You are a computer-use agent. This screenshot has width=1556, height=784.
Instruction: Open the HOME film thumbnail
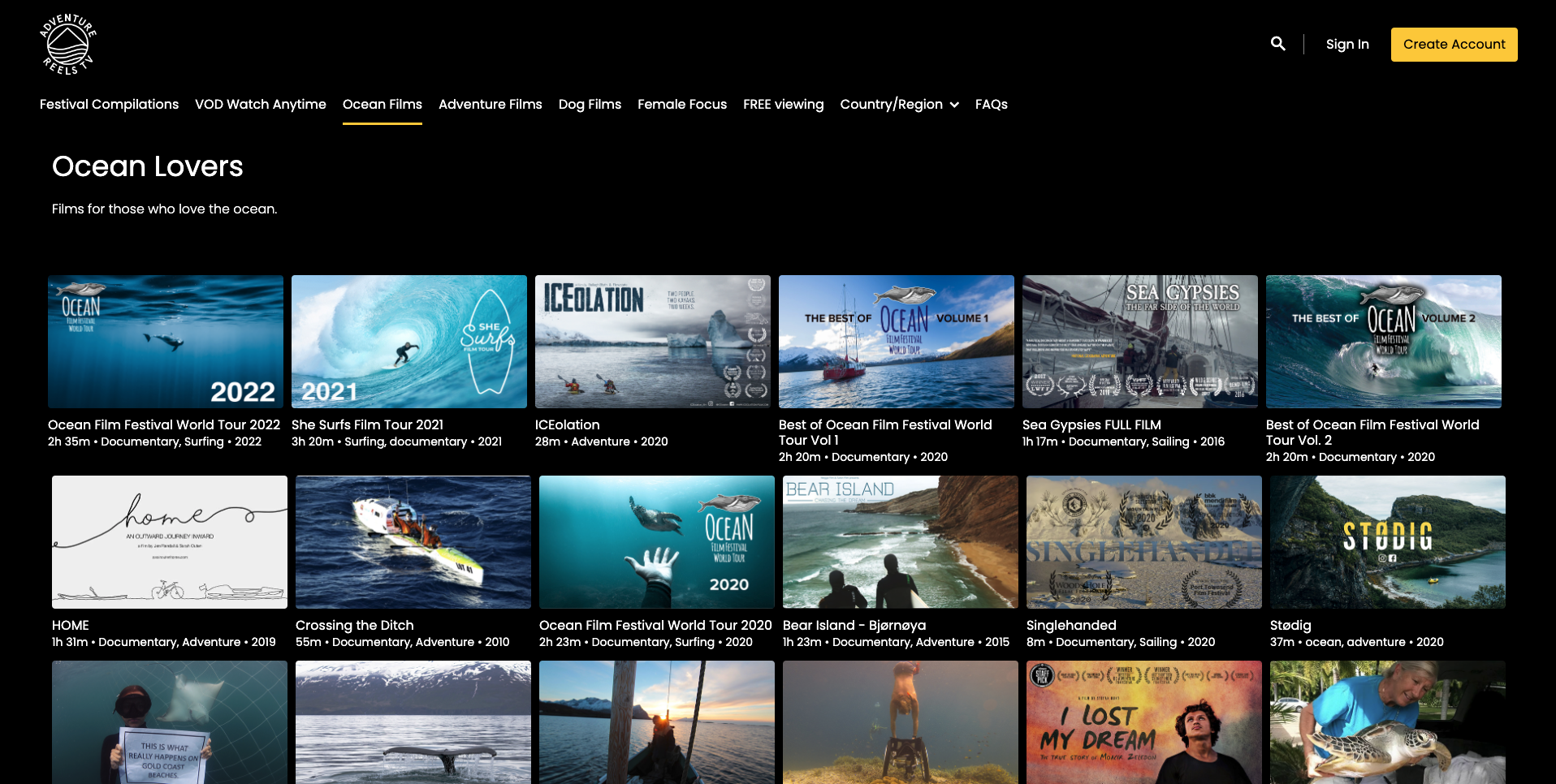tap(170, 542)
